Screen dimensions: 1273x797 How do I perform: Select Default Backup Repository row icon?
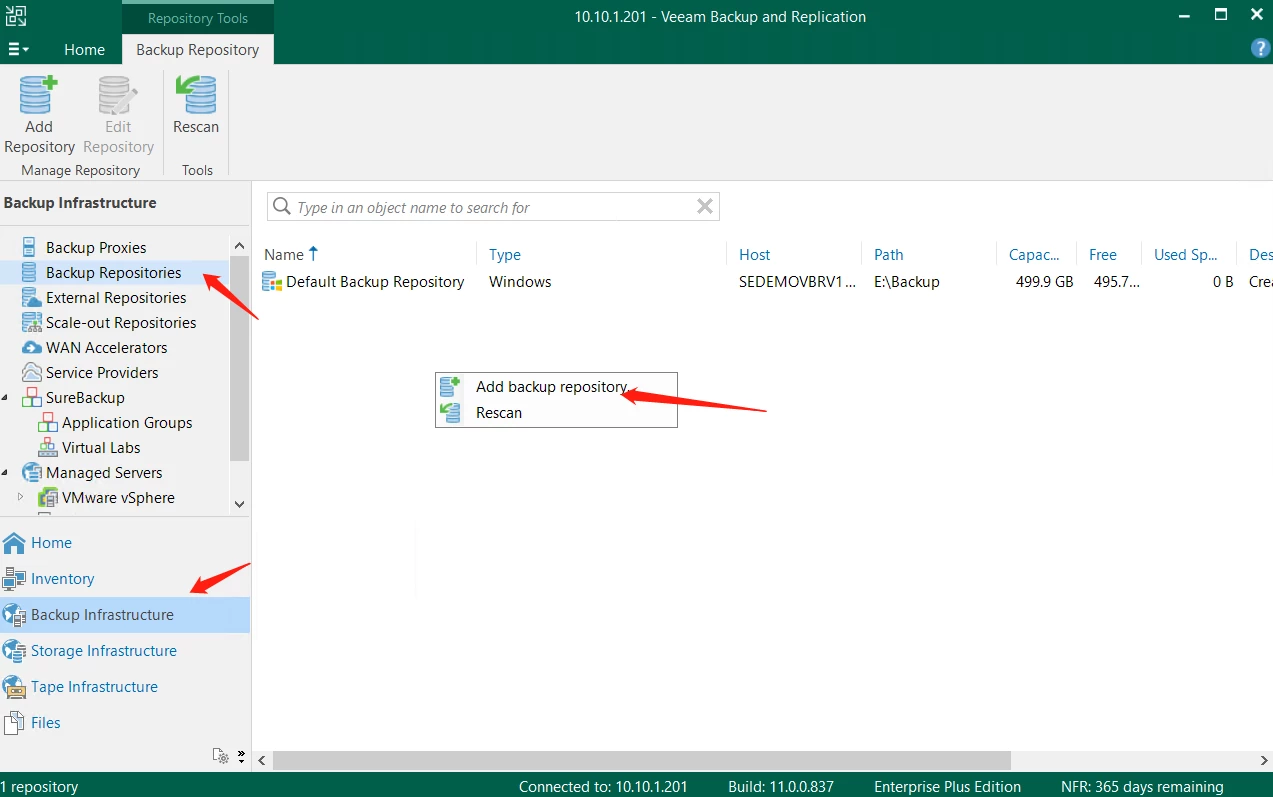[272, 282]
